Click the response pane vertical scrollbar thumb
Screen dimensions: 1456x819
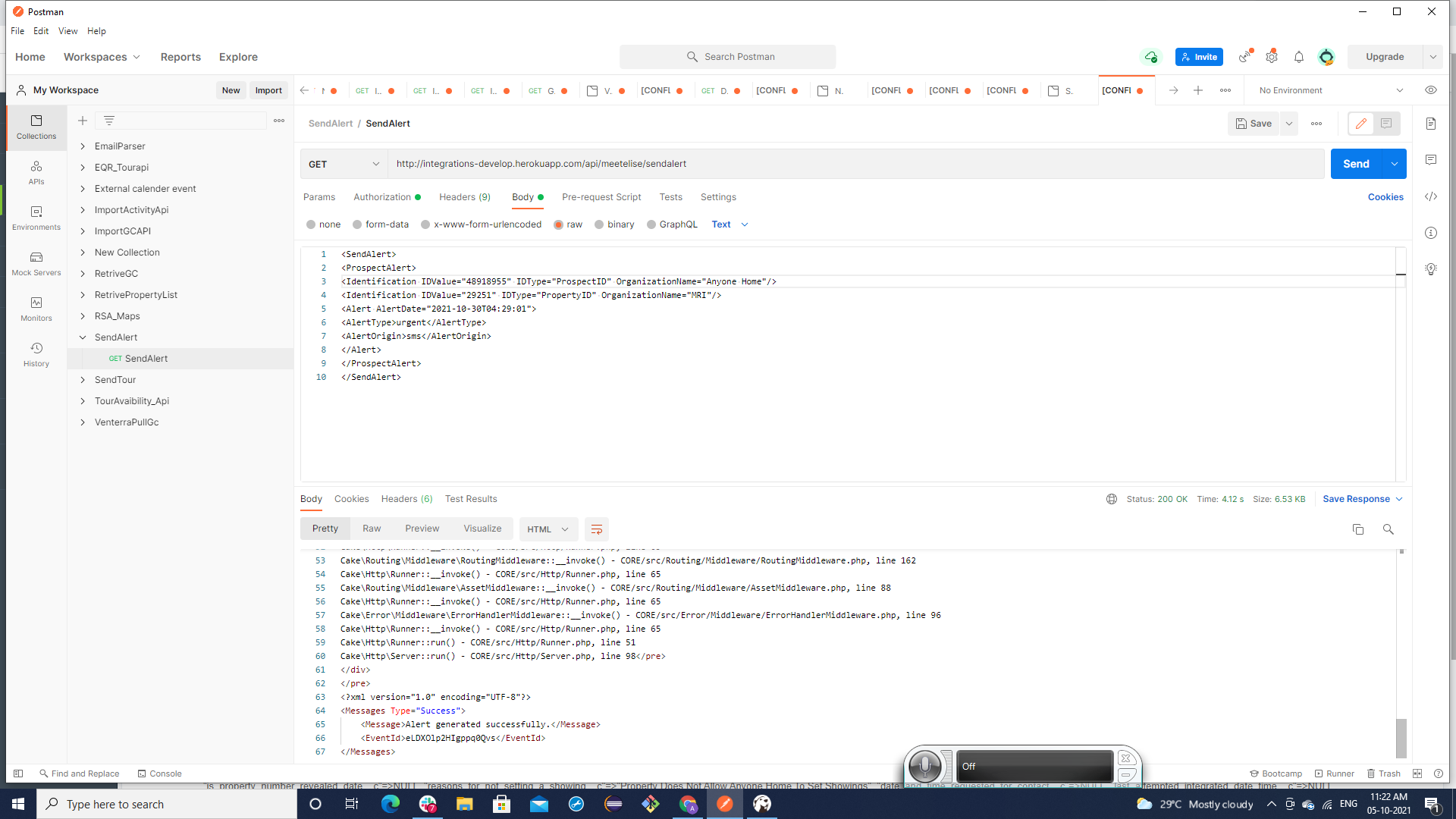point(1401,738)
